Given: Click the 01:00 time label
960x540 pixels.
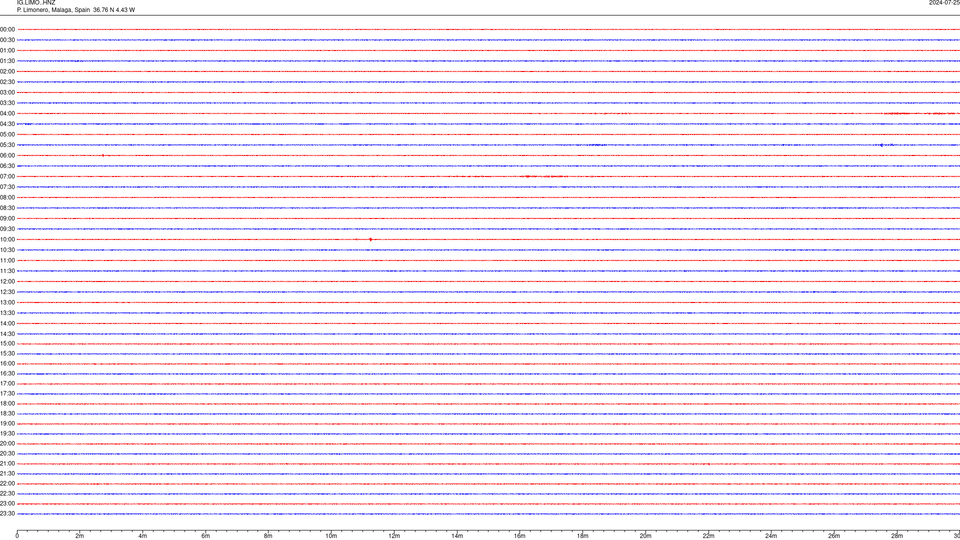Looking at the screenshot, I should [7, 50].
